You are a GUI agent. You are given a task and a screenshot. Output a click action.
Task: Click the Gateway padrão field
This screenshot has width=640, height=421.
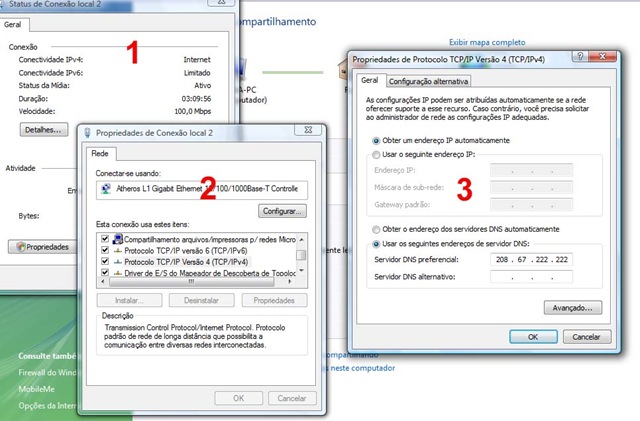coord(531,205)
